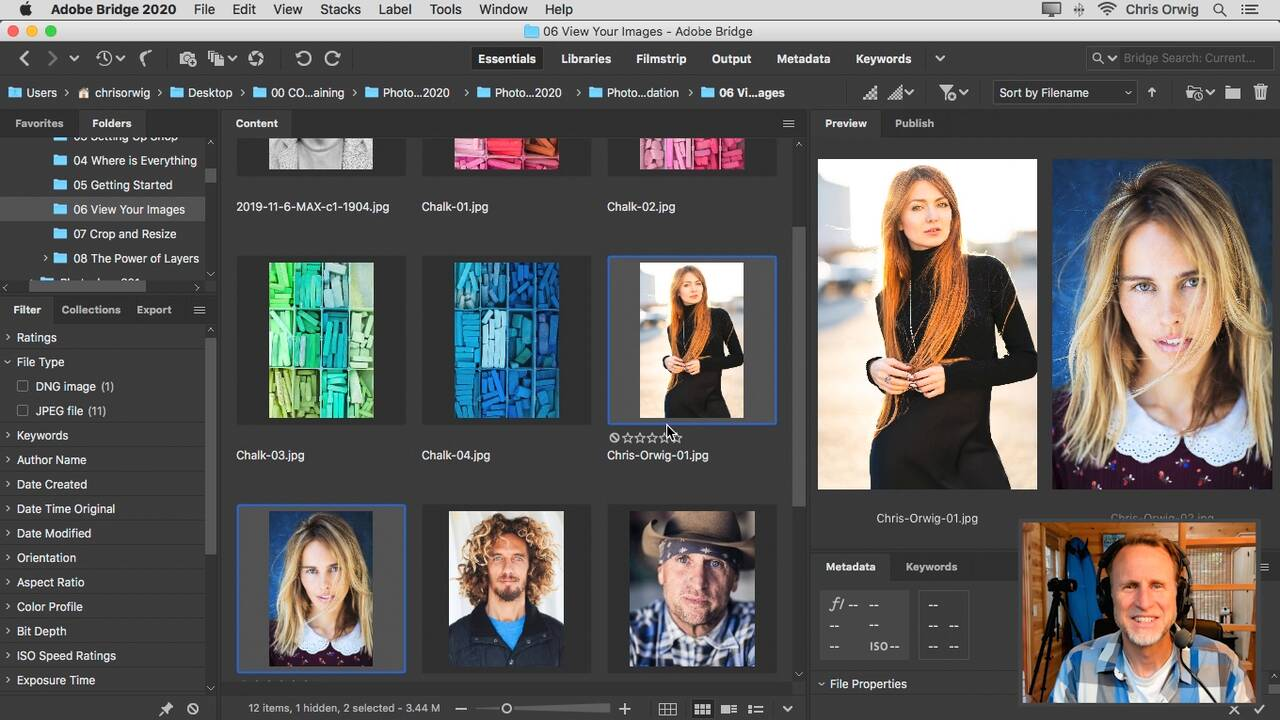Toggle the keep-filter pin icon
This screenshot has width=1280, height=720.
pos(166,709)
